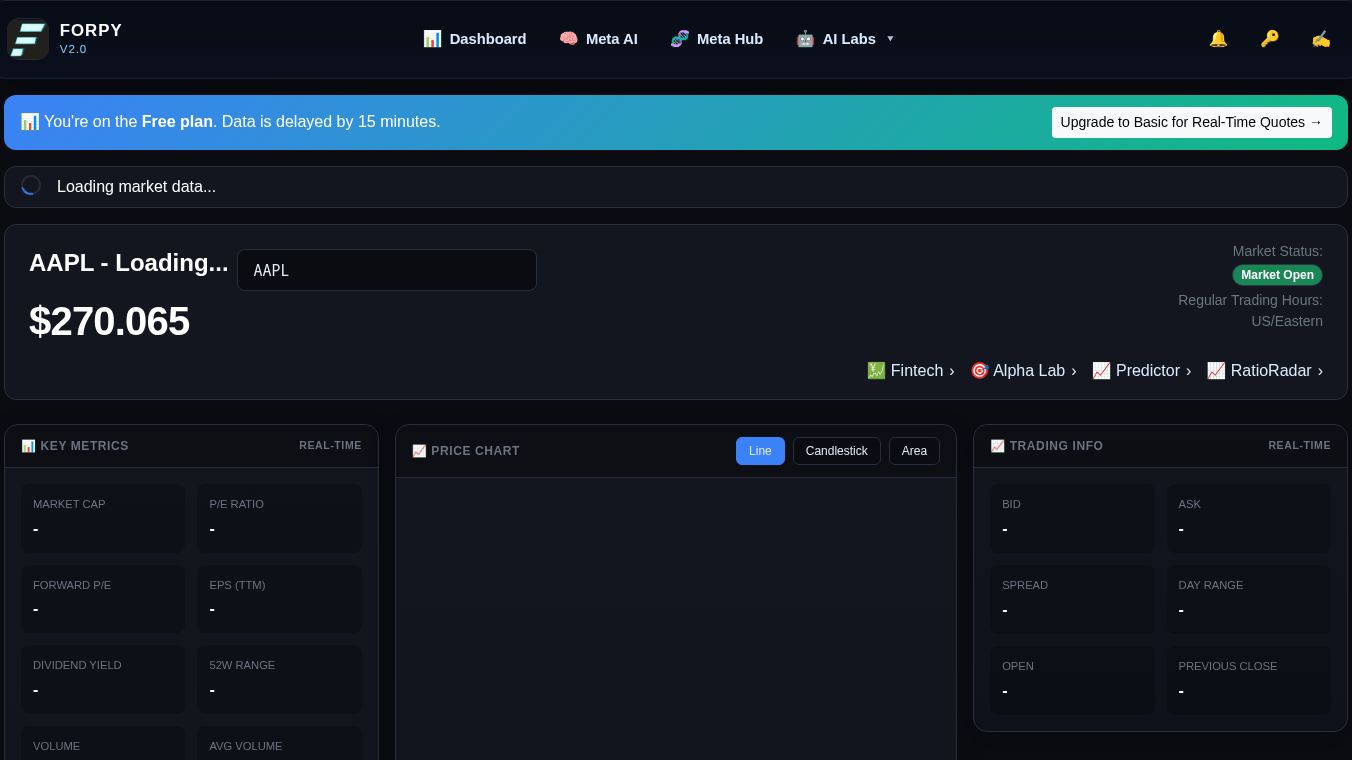Viewport: 1352px width, 760px height.
Task: Switch to Area chart type
Action: pyautogui.click(x=914, y=451)
